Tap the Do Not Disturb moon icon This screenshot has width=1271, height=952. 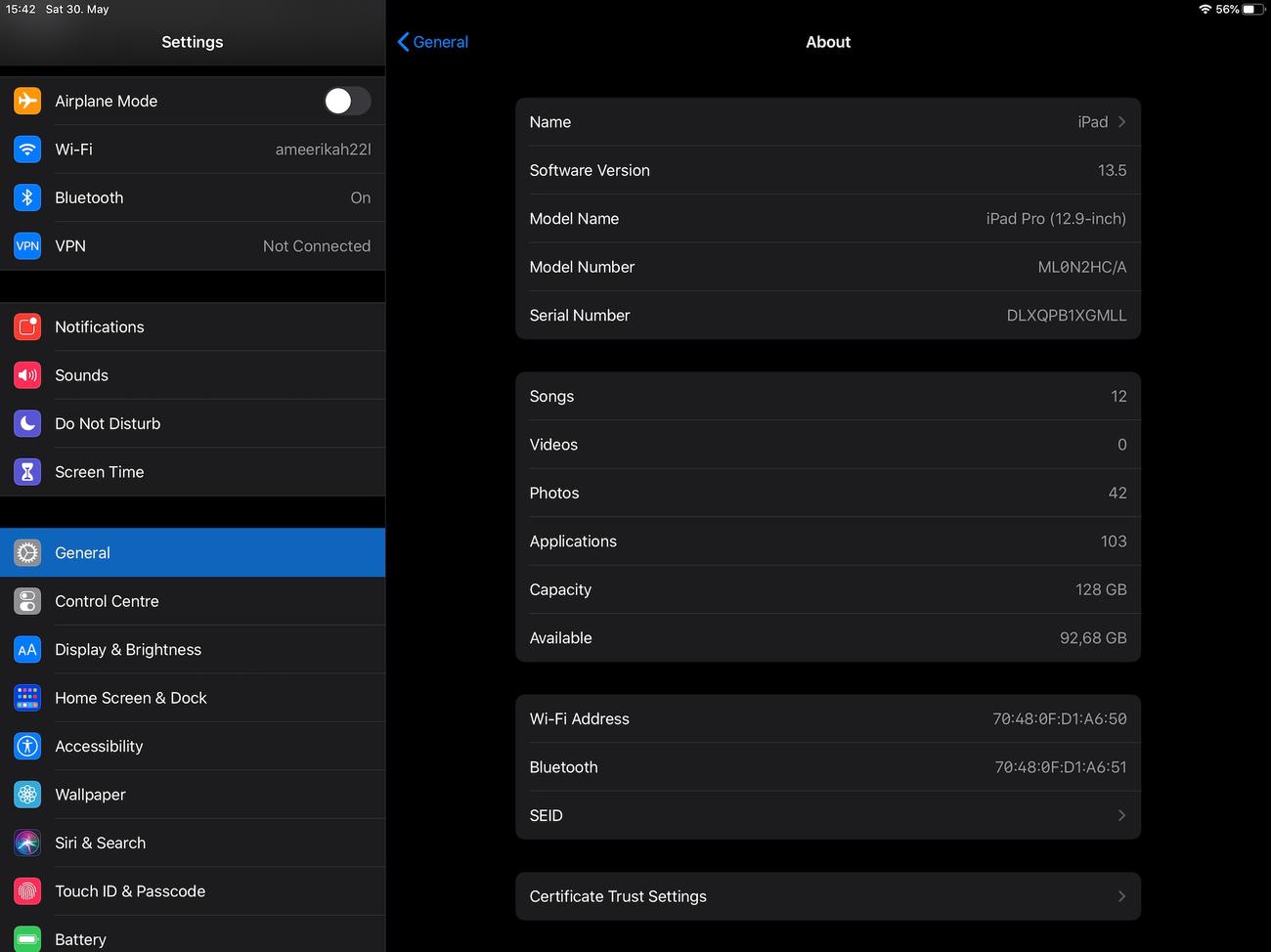point(27,423)
